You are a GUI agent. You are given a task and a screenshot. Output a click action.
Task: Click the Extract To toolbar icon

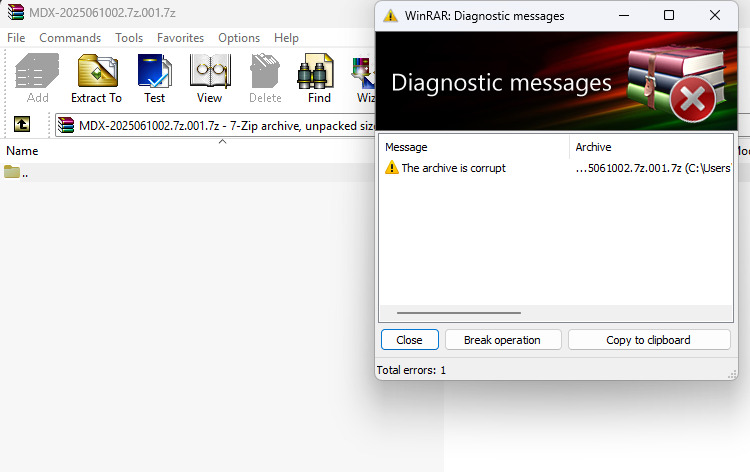[x=97, y=78]
